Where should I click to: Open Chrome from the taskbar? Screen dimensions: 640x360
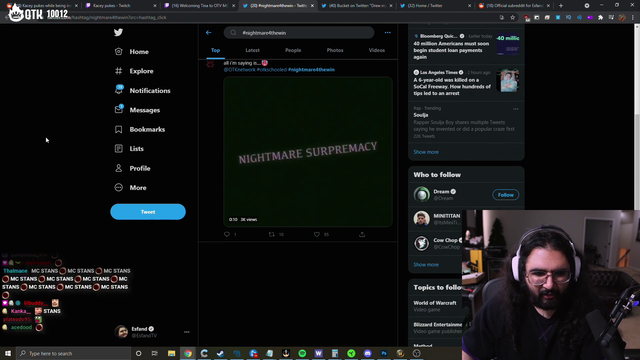click(x=188, y=353)
